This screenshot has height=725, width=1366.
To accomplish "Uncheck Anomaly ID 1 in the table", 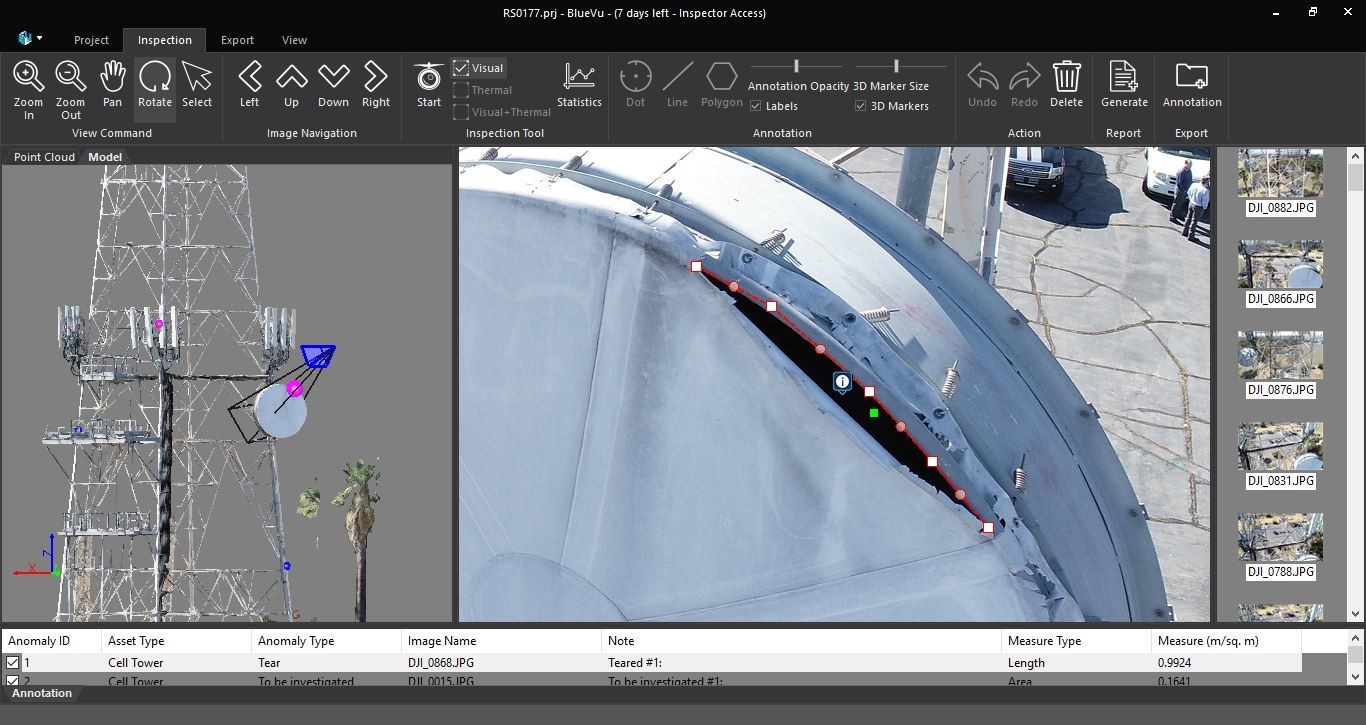I will (12, 662).
